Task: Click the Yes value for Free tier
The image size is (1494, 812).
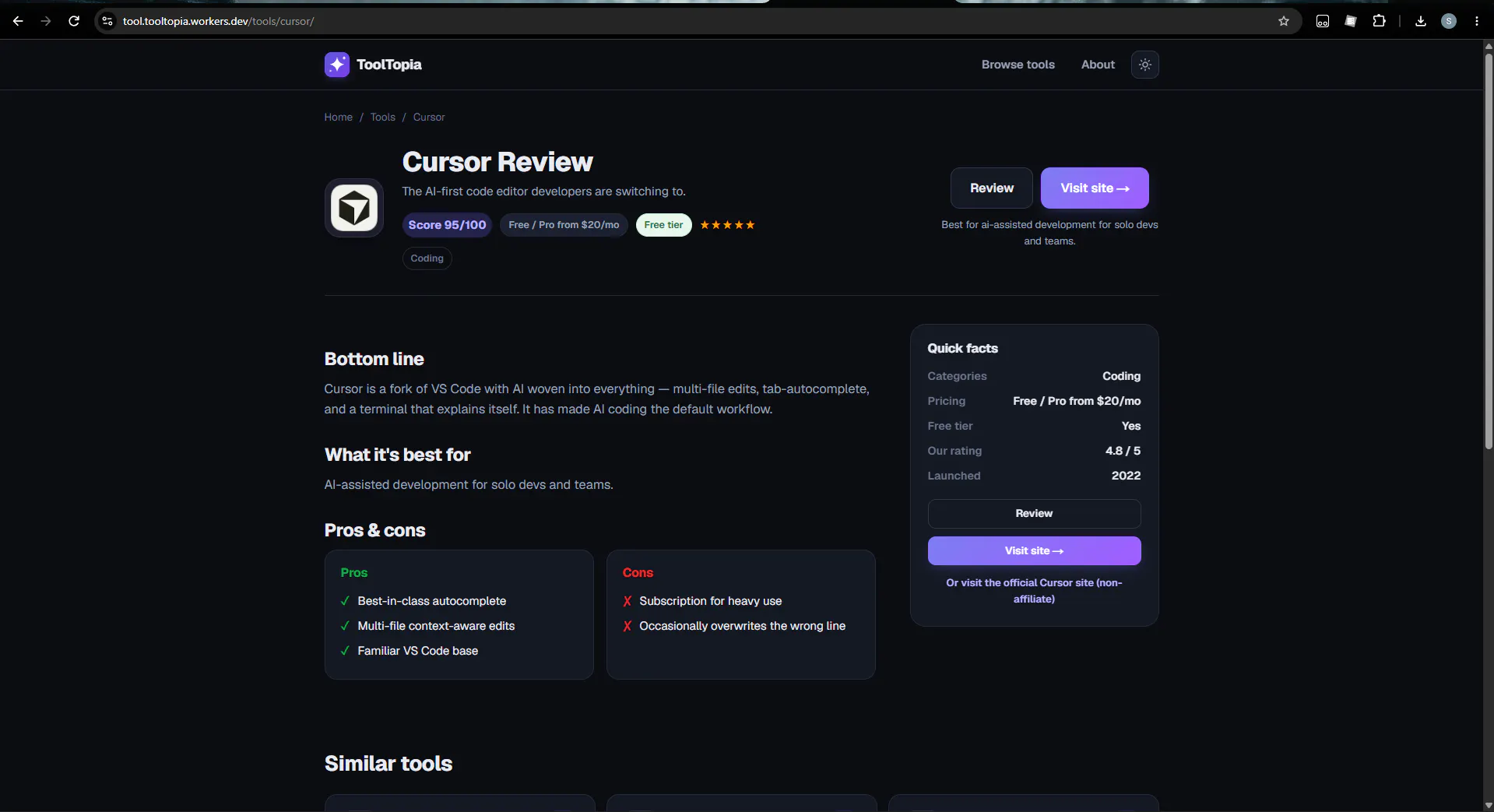Action: click(1131, 426)
